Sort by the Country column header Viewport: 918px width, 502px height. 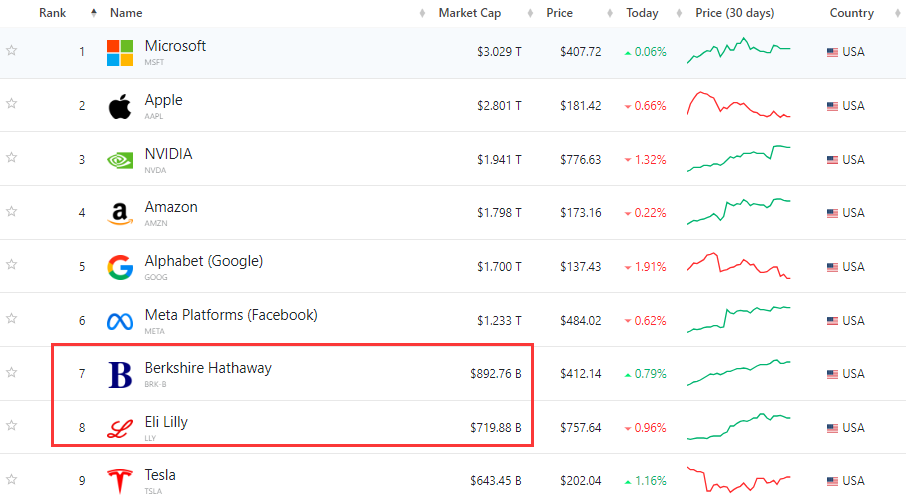tap(851, 13)
